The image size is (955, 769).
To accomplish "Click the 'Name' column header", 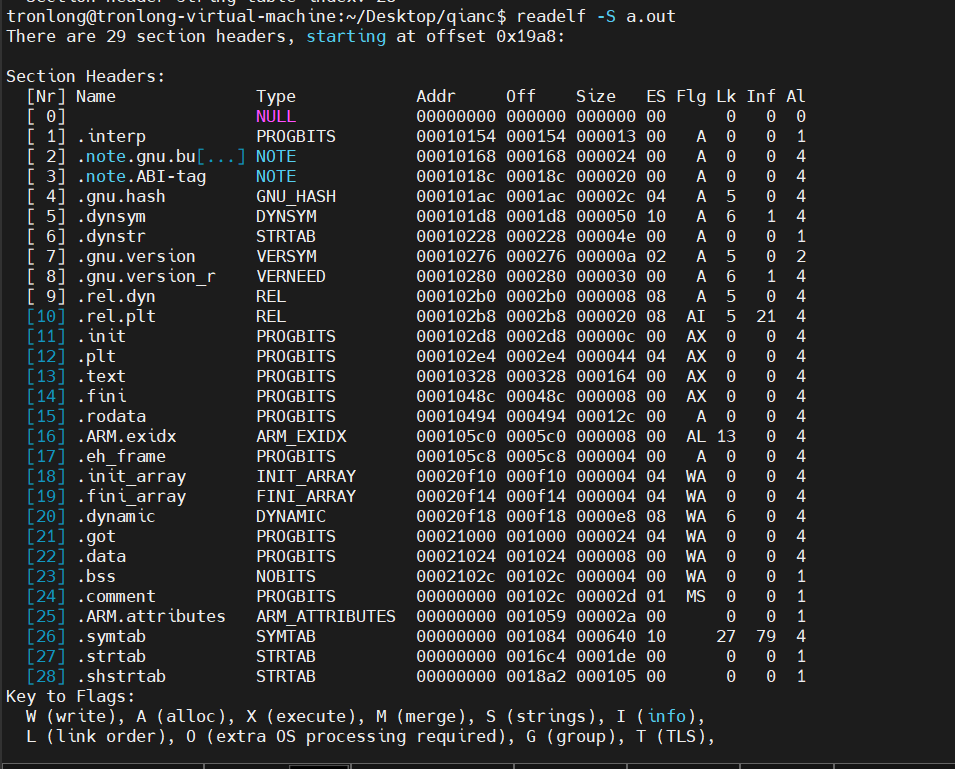I will 96,96.
